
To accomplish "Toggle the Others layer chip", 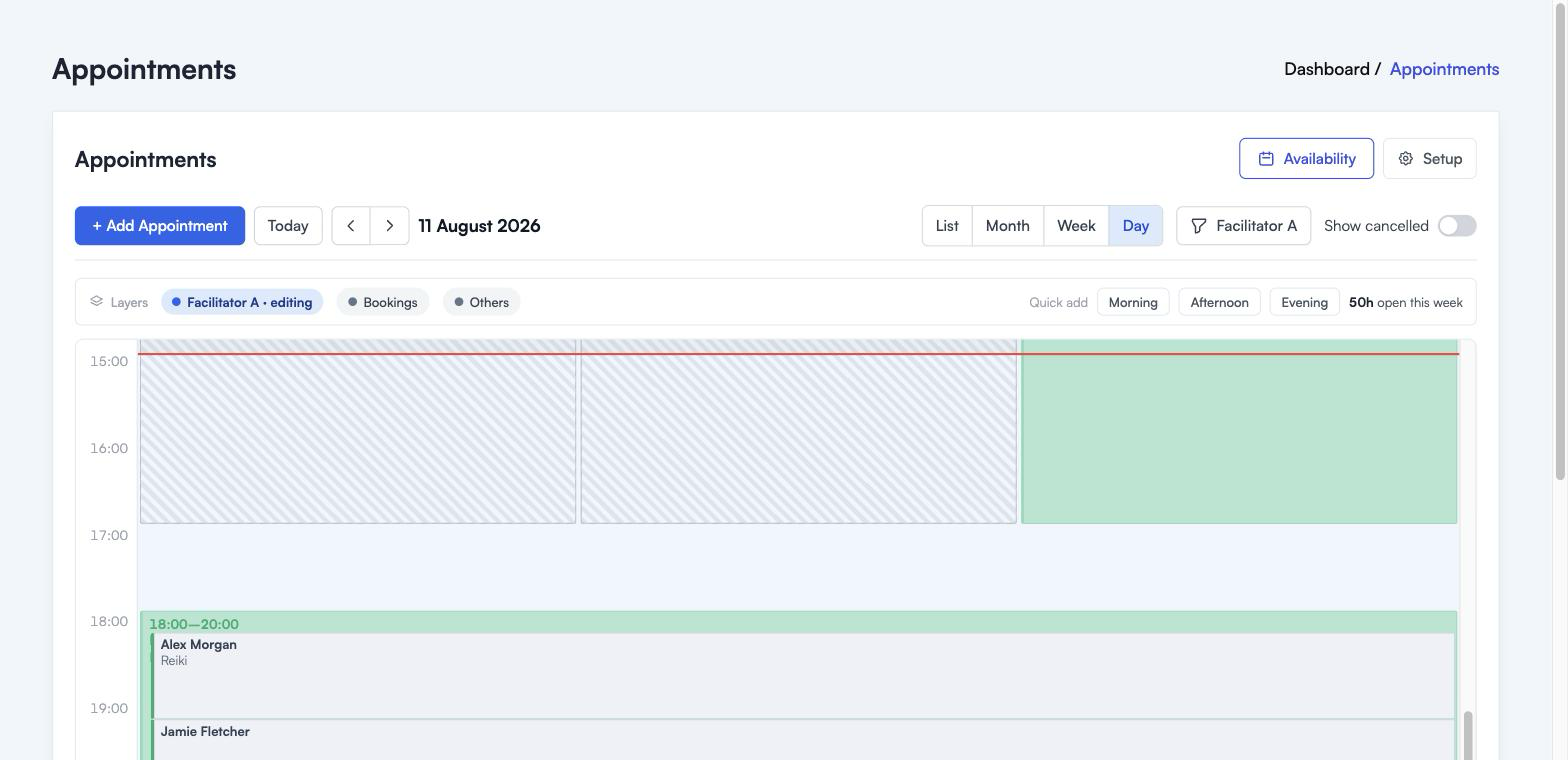I will [482, 302].
